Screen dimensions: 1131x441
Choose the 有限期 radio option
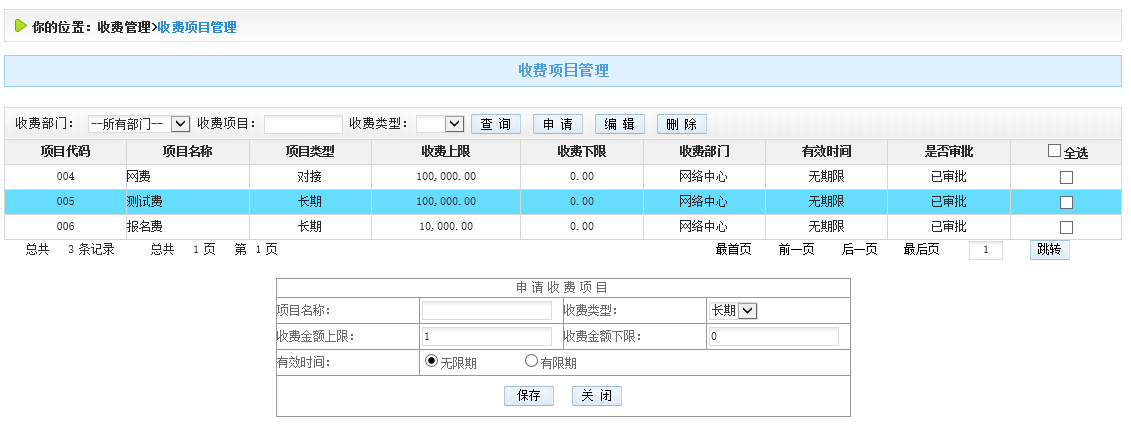pyautogui.click(x=531, y=361)
